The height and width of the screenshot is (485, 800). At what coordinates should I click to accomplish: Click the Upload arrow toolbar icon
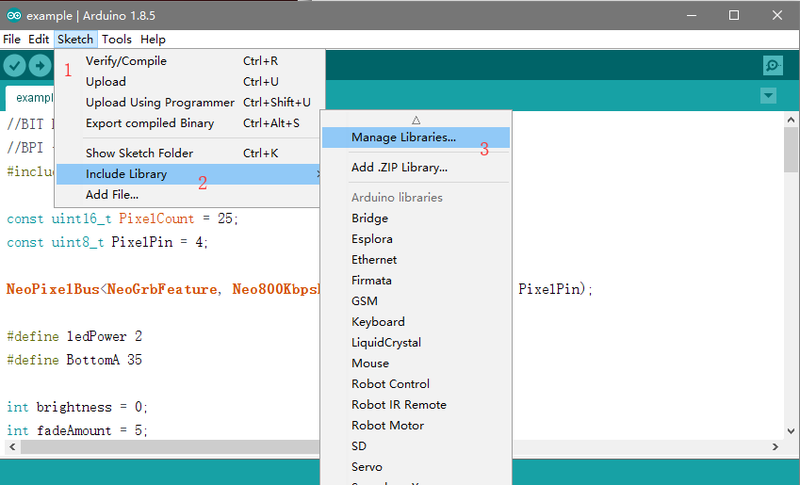tap(40, 66)
